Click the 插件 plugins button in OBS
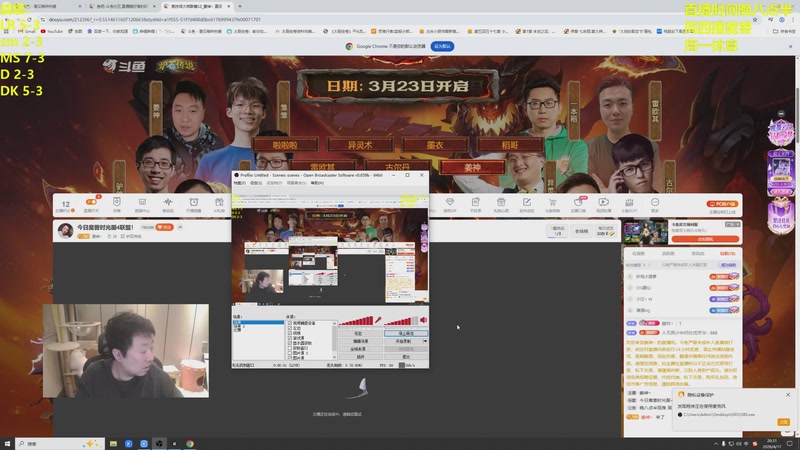800x450 pixels. click(361, 357)
